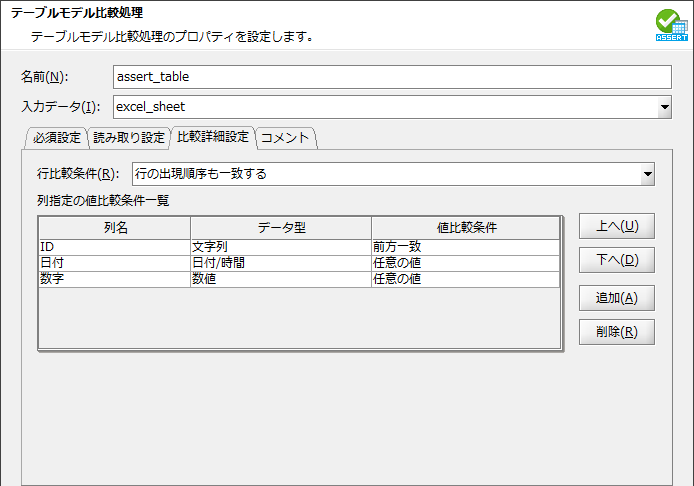Viewport: 694px width, 486px height.
Task: Select the ID row in the table
Action: point(114,247)
